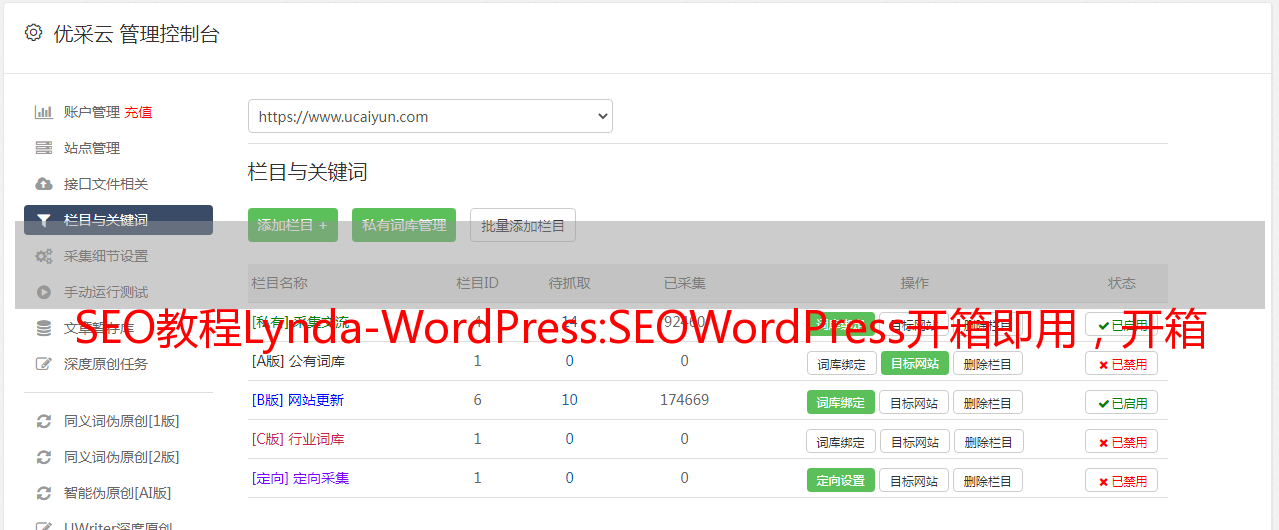Image resolution: width=1279 pixels, height=530 pixels.
Task: Toggle 已禁用 status for [A版] 公有词库
Action: (x=1122, y=363)
